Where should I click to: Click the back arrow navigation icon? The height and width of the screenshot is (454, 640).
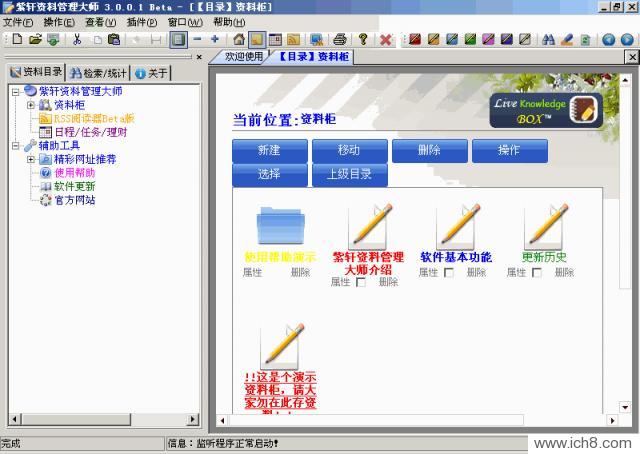pos(609,40)
